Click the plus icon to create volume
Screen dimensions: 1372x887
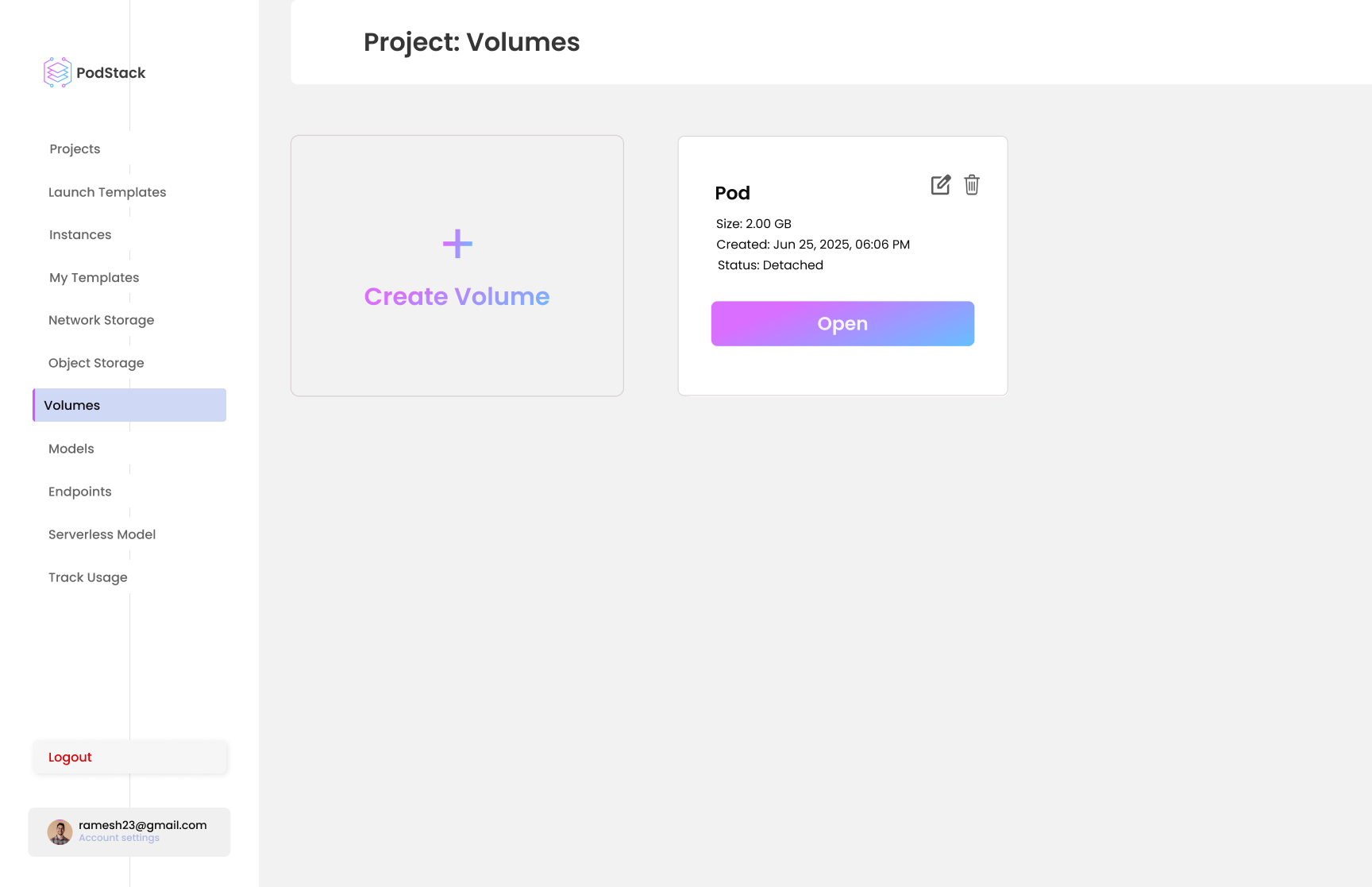click(x=457, y=244)
